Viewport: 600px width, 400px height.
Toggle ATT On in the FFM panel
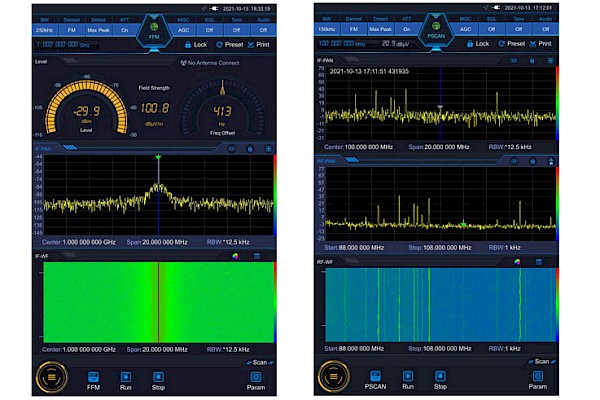(125, 30)
